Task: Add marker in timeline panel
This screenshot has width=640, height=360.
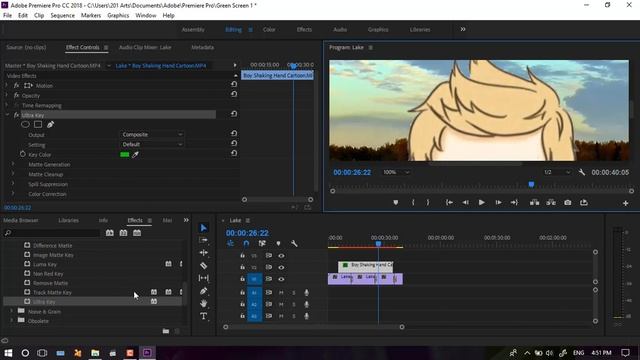Action: pos(278,243)
